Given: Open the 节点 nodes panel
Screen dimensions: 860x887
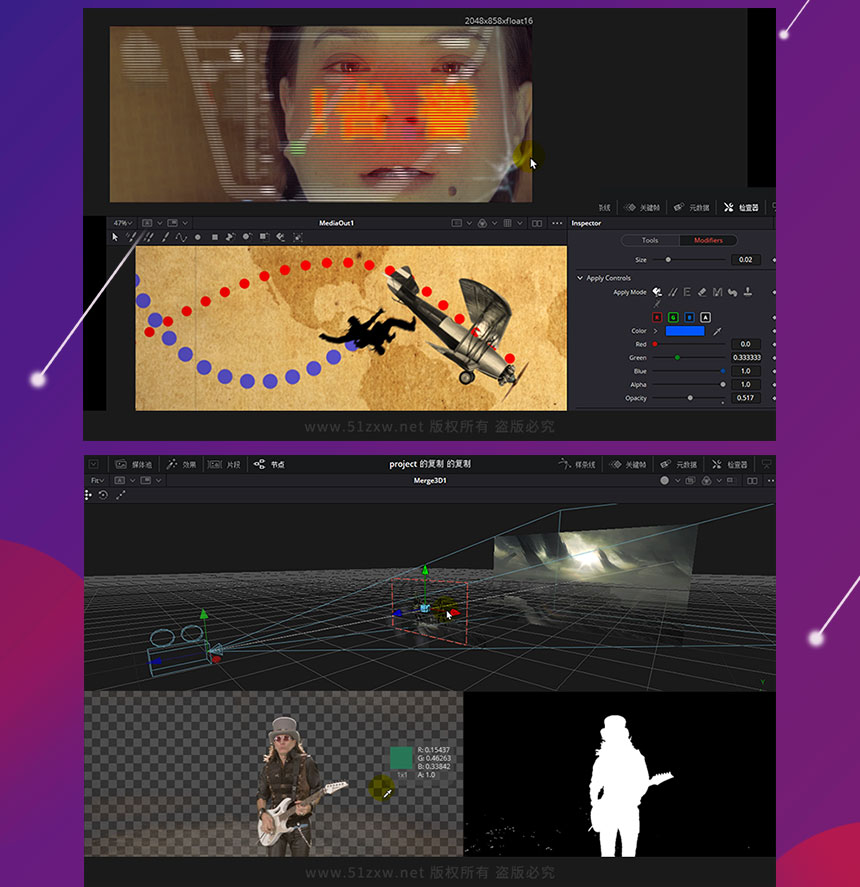Looking at the screenshot, I should 269,464.
